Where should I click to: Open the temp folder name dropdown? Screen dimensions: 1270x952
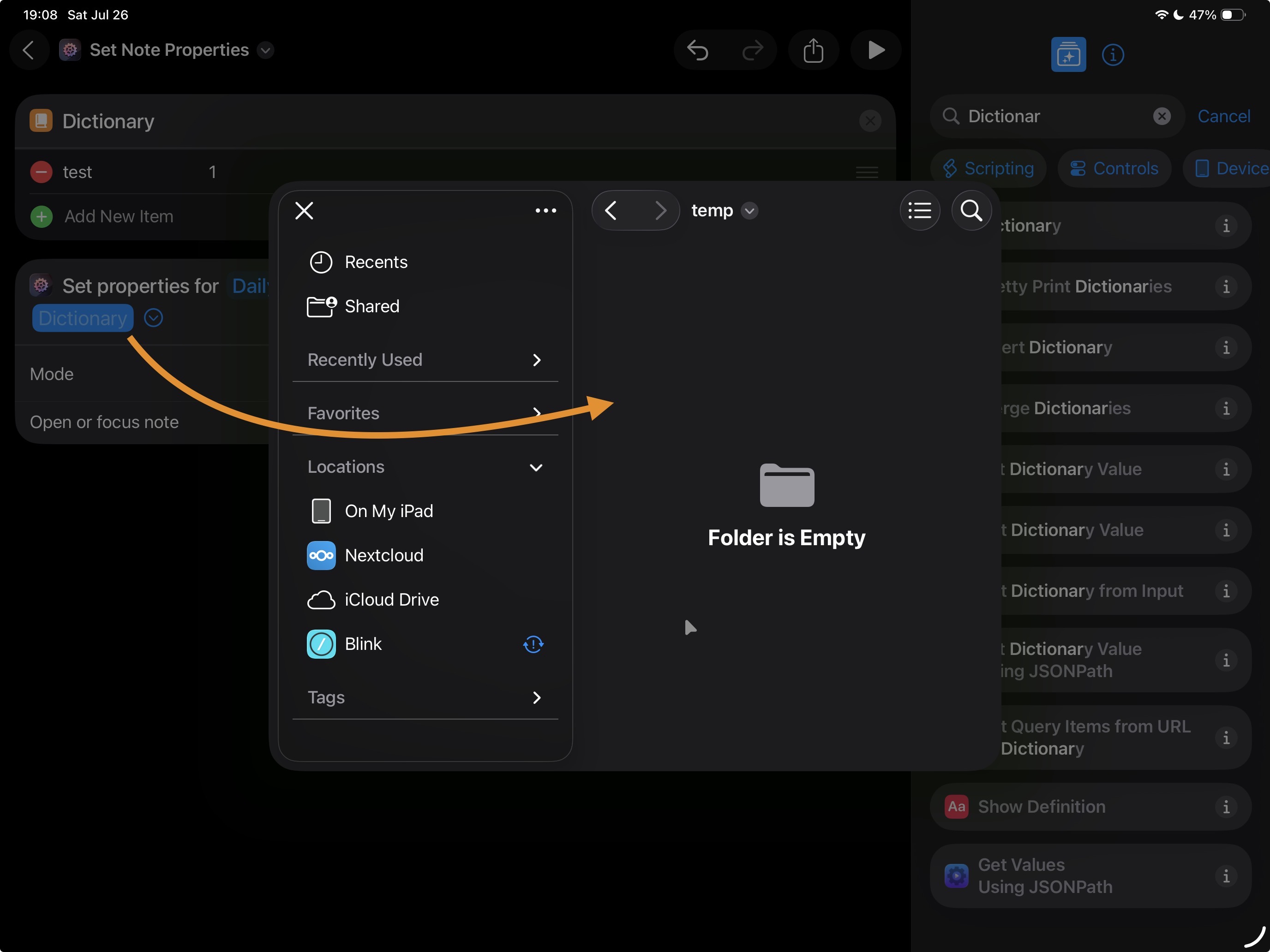tap(749, 211)
